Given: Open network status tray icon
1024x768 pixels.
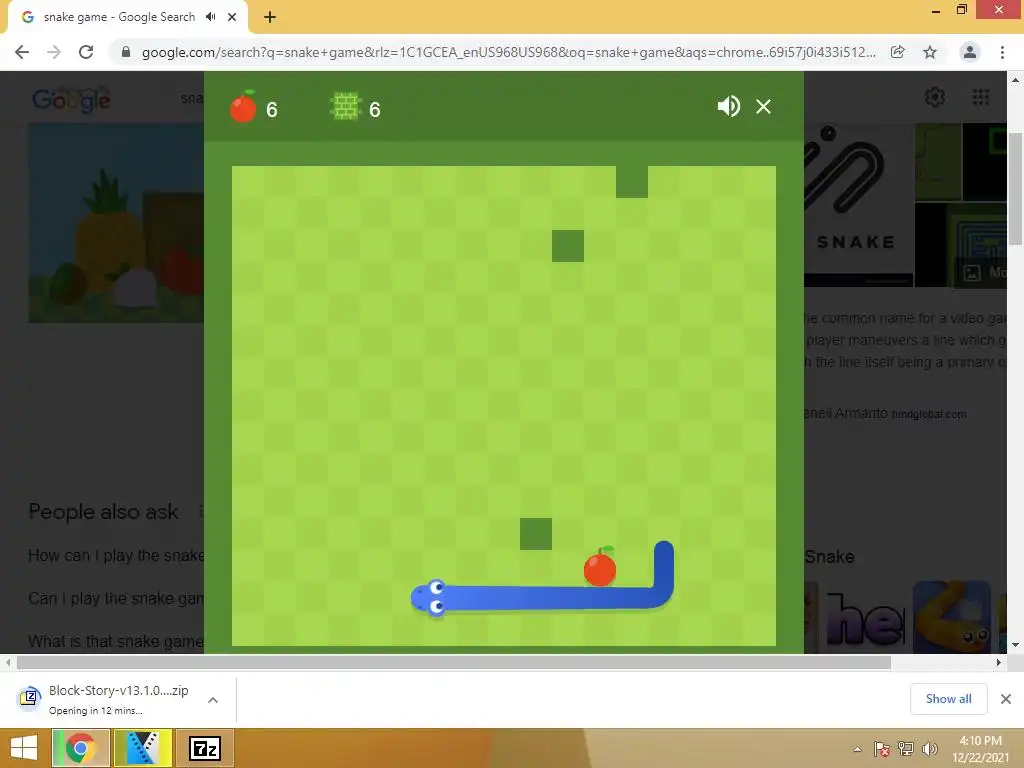Looking at the screenshot, I should coord(906,749).
